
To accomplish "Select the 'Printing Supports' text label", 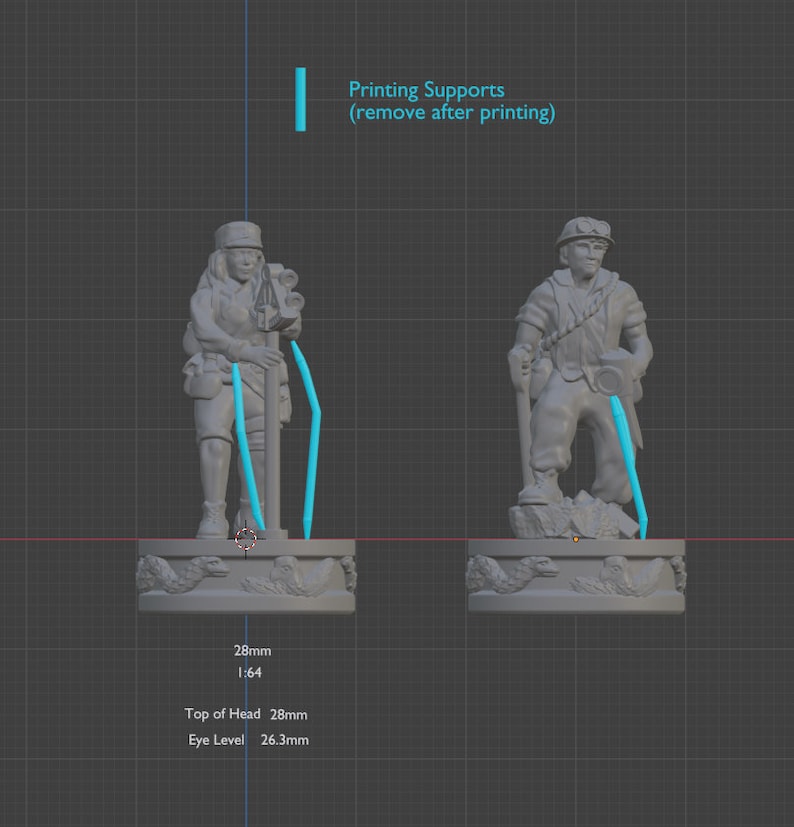I will [426, 91].
